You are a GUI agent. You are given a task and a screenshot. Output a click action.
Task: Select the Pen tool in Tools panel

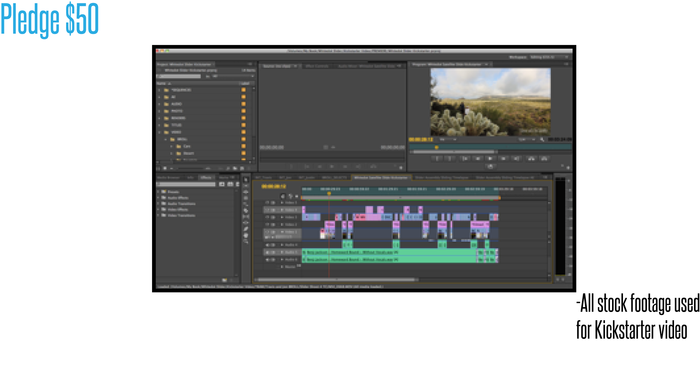coord(246,229)
